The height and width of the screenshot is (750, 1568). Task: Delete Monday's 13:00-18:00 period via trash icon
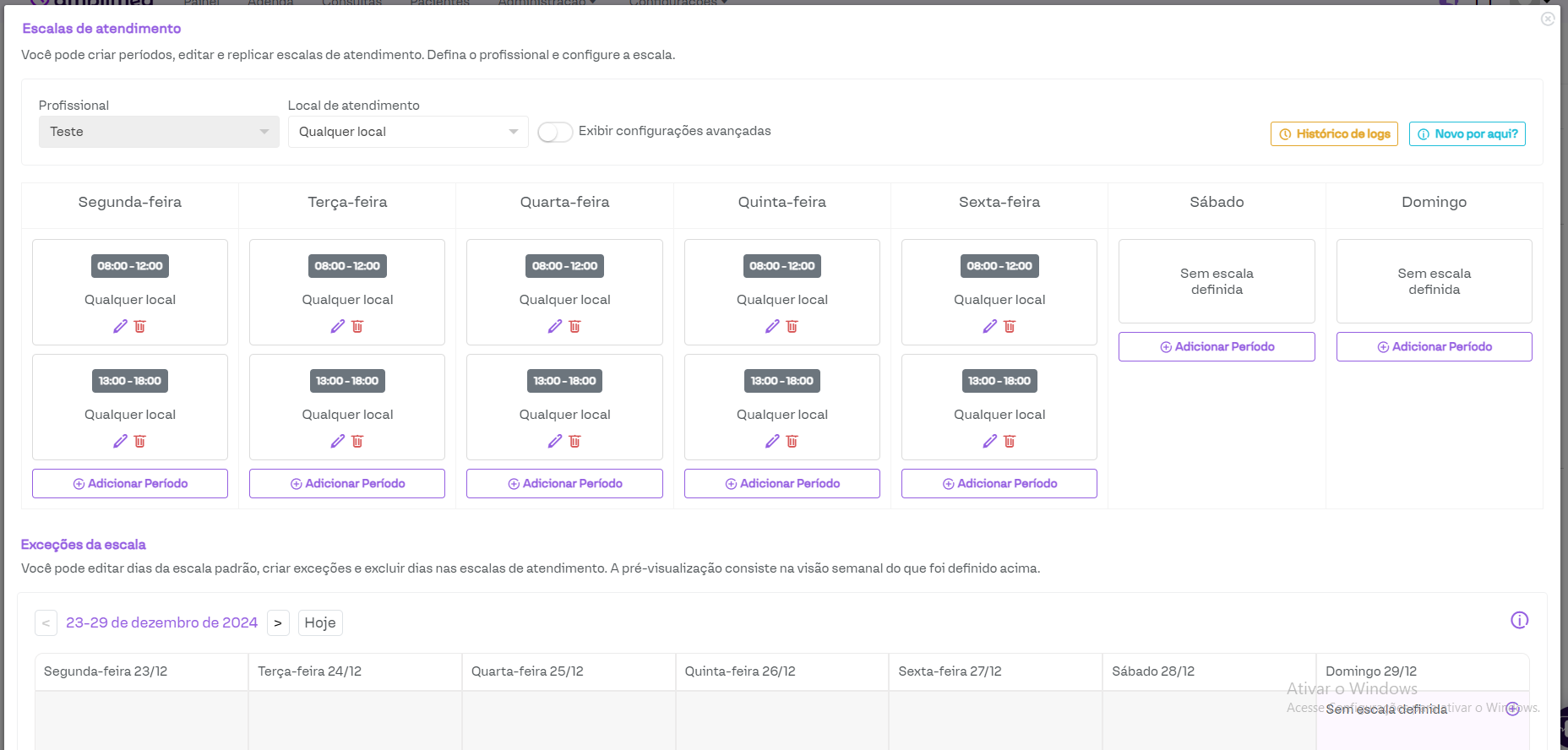[140, 442]
